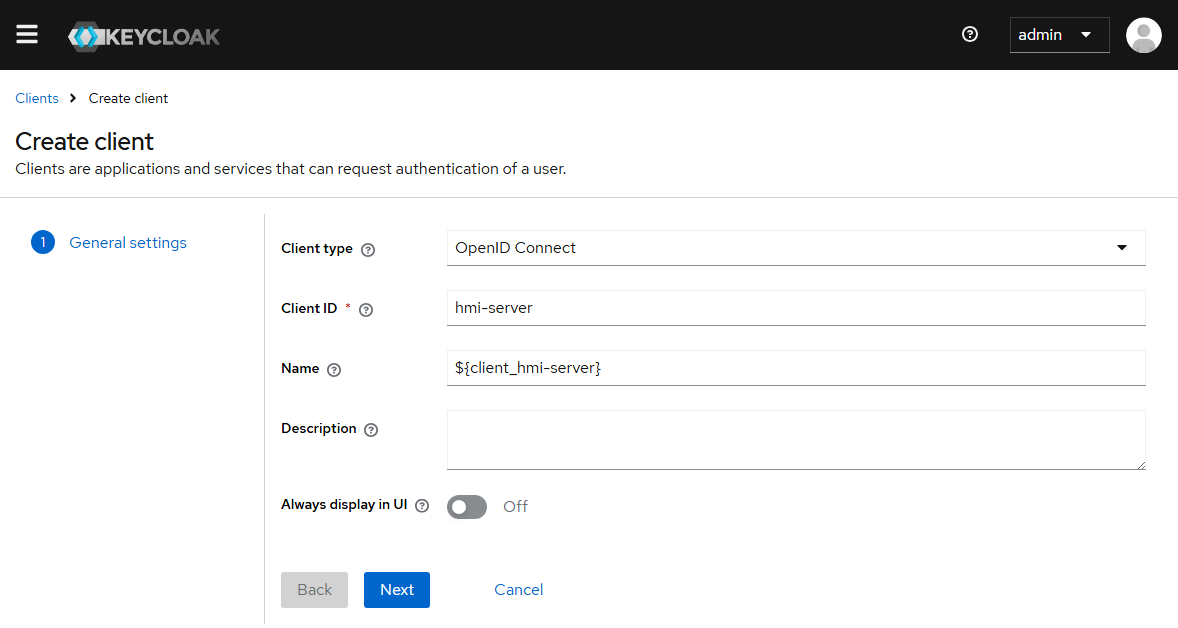Show help for Client ID field
Image resolution: width=1178 pixels, height=628 pixels.
(x=366, y=310)
